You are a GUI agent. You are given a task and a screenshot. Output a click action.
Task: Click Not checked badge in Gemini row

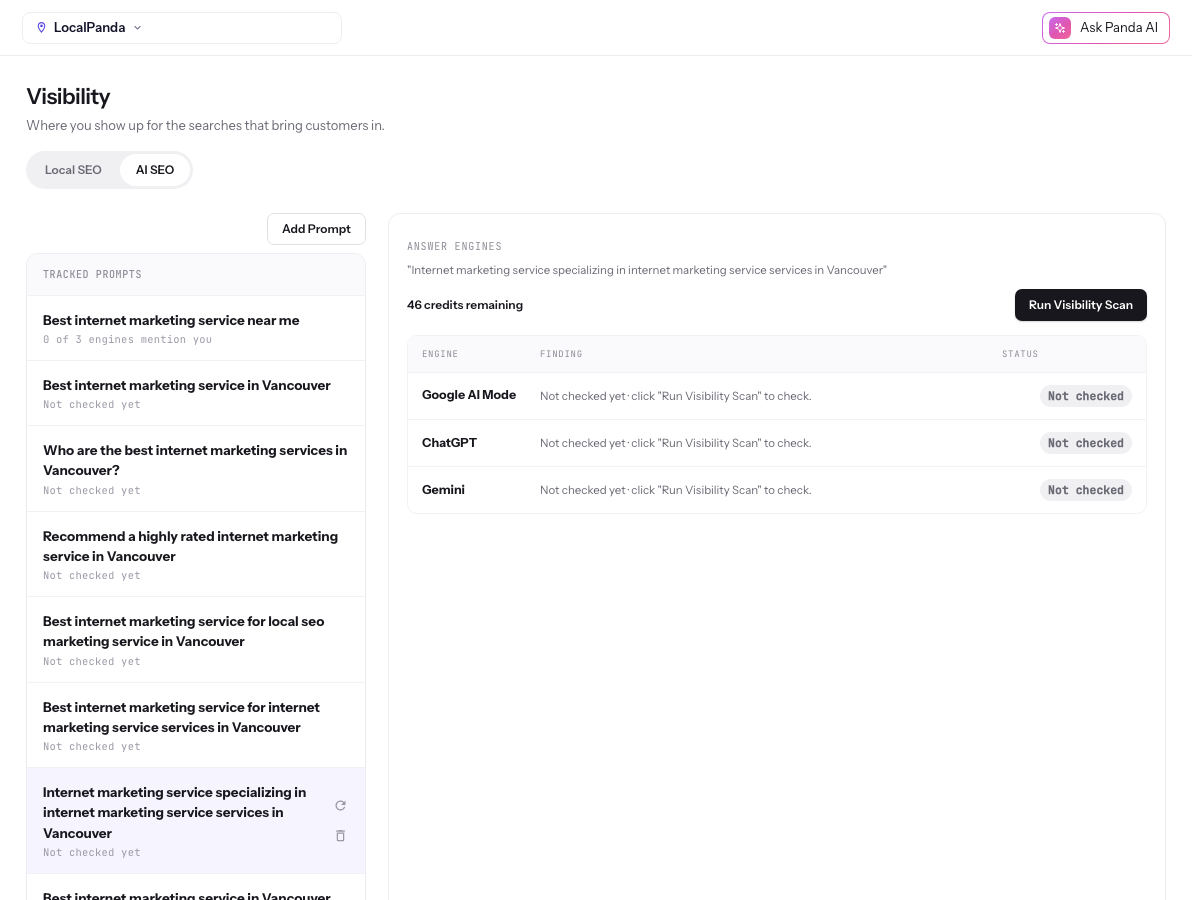pyautogui.click(x=1086, y=490)
